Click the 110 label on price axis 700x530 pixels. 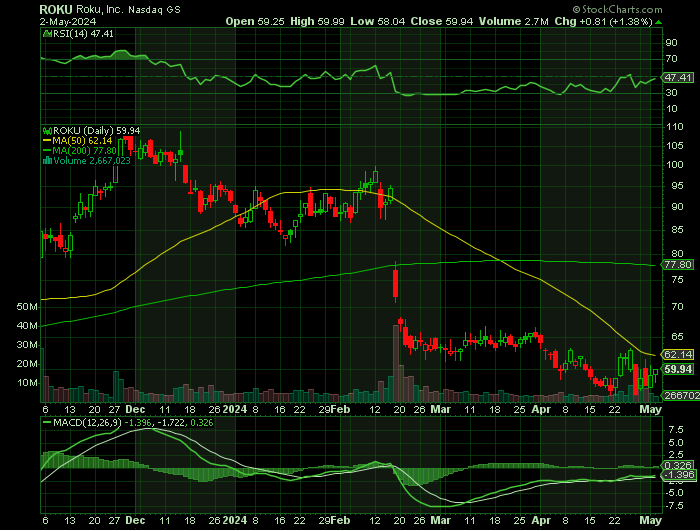(x=675, y=127)
